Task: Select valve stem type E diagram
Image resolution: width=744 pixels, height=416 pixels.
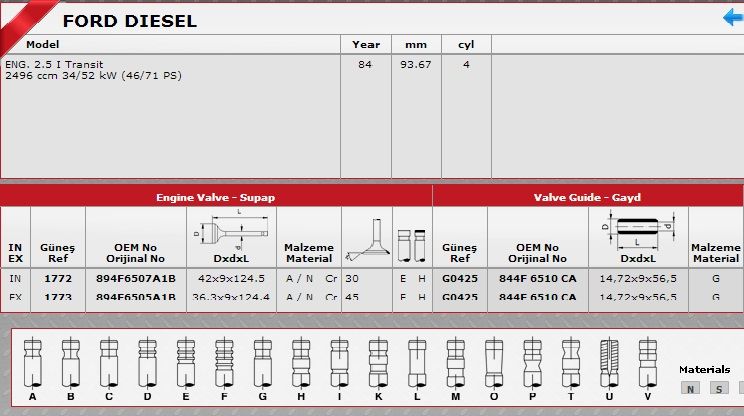Action: point(186,361)
